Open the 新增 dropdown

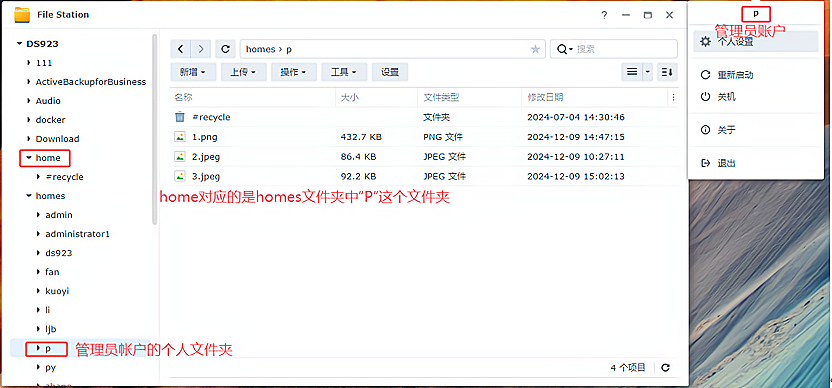tap(193, 72)
